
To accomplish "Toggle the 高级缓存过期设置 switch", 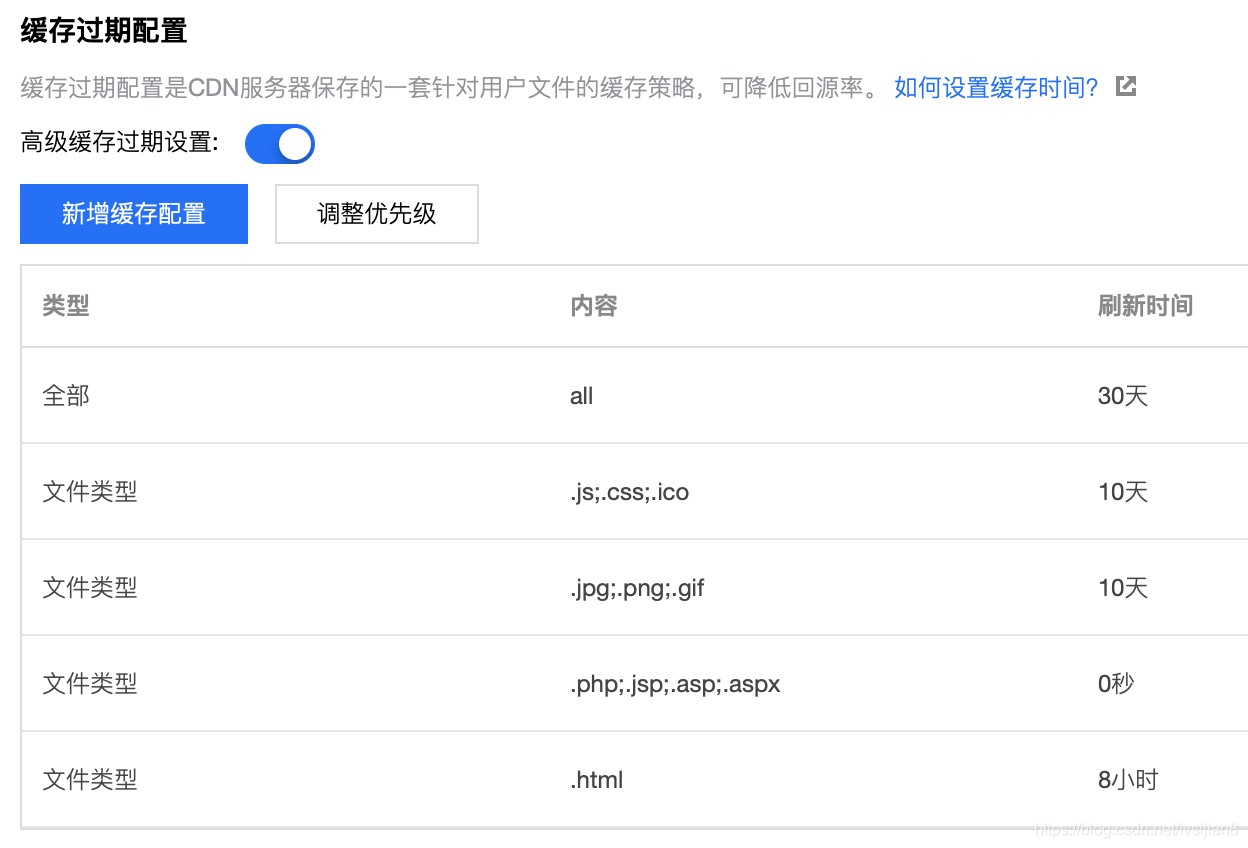I will click(x=280, y=144).
